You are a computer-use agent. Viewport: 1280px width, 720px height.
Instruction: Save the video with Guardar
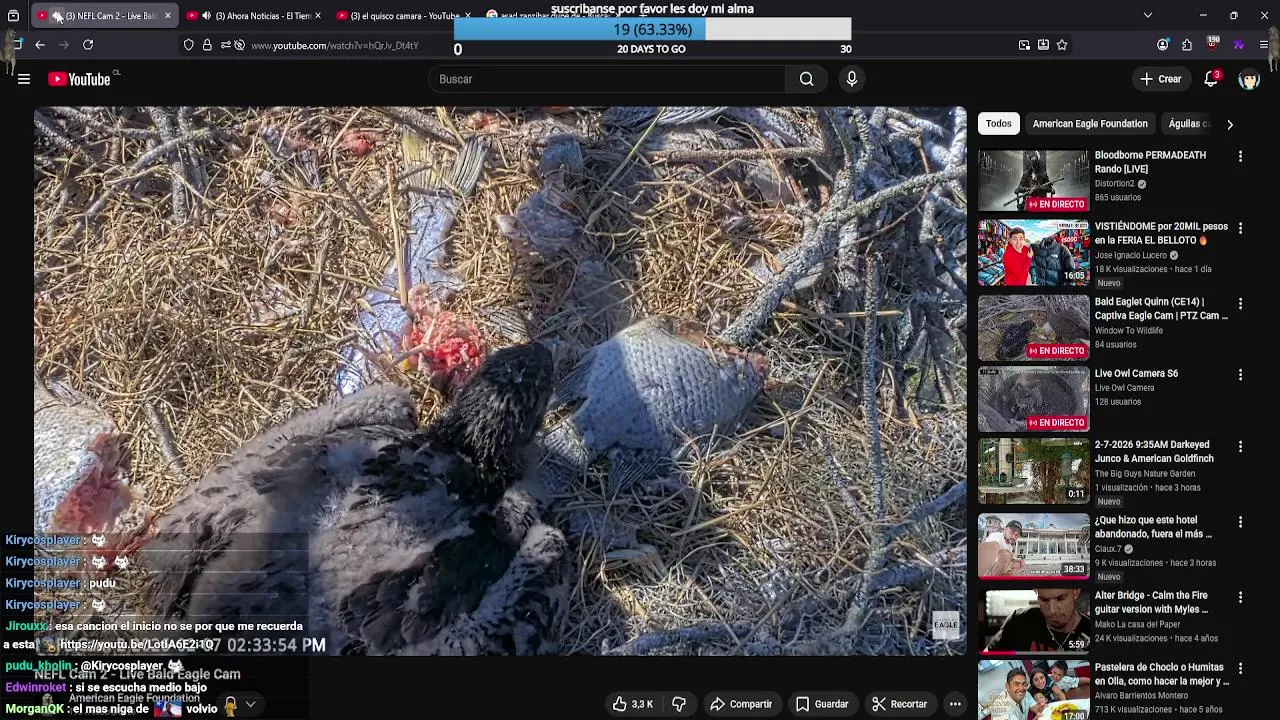pyautogui.click(x=822, y=704)
